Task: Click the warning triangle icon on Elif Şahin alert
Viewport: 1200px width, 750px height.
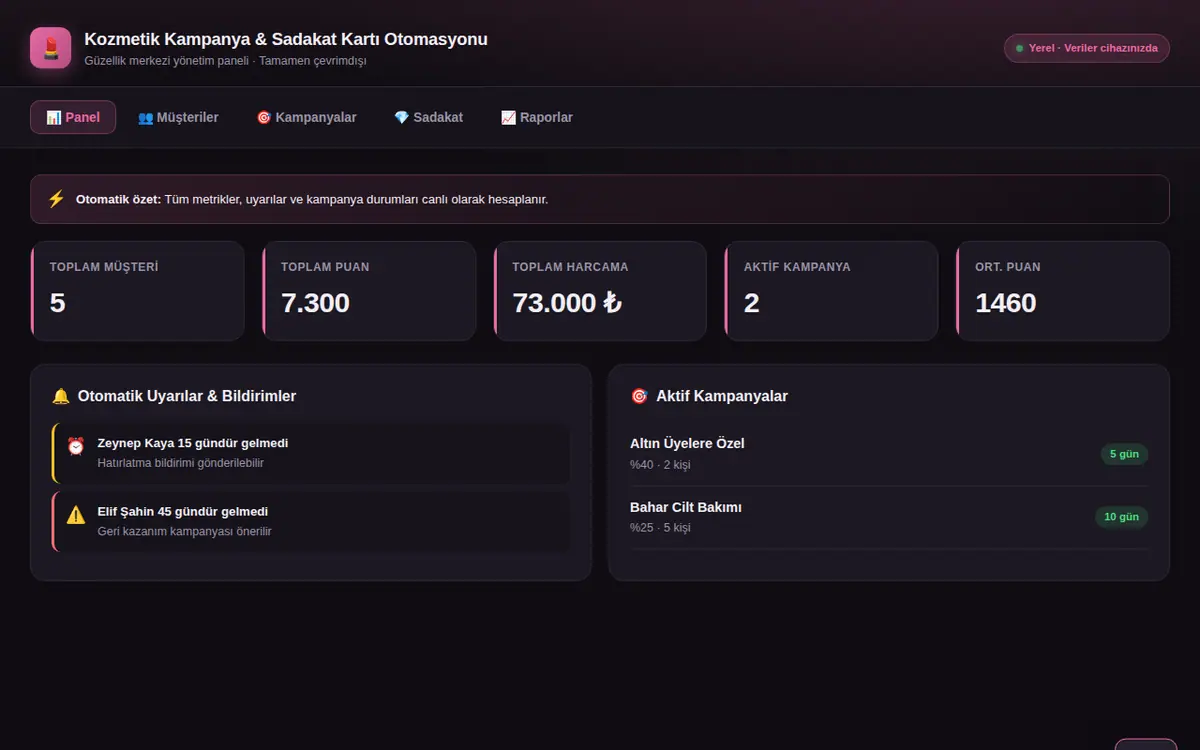Action: pos(76,515)
